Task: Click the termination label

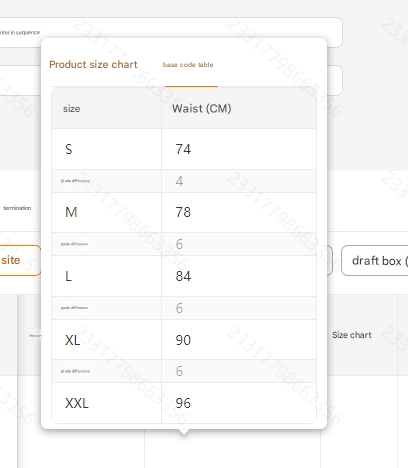Action: pos(17,208)
